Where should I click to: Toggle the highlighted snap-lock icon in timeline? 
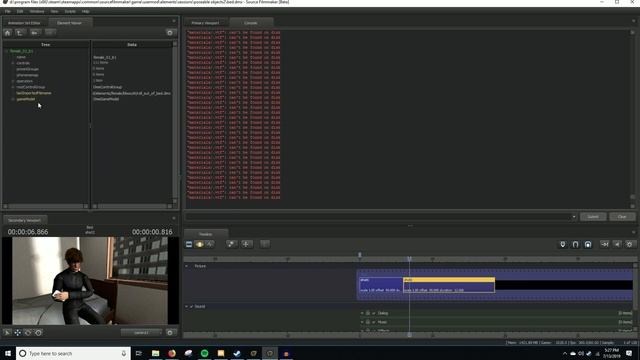[588, 244]
